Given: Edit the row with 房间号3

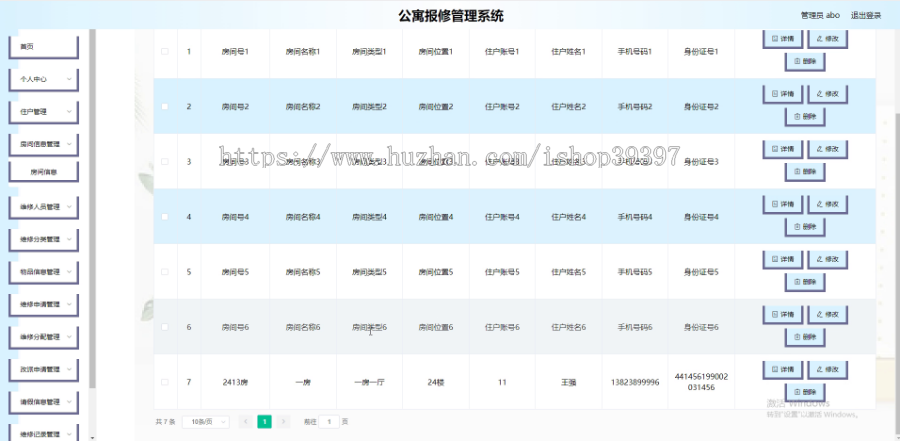Looking at the screenshot, I should (827, 149).
